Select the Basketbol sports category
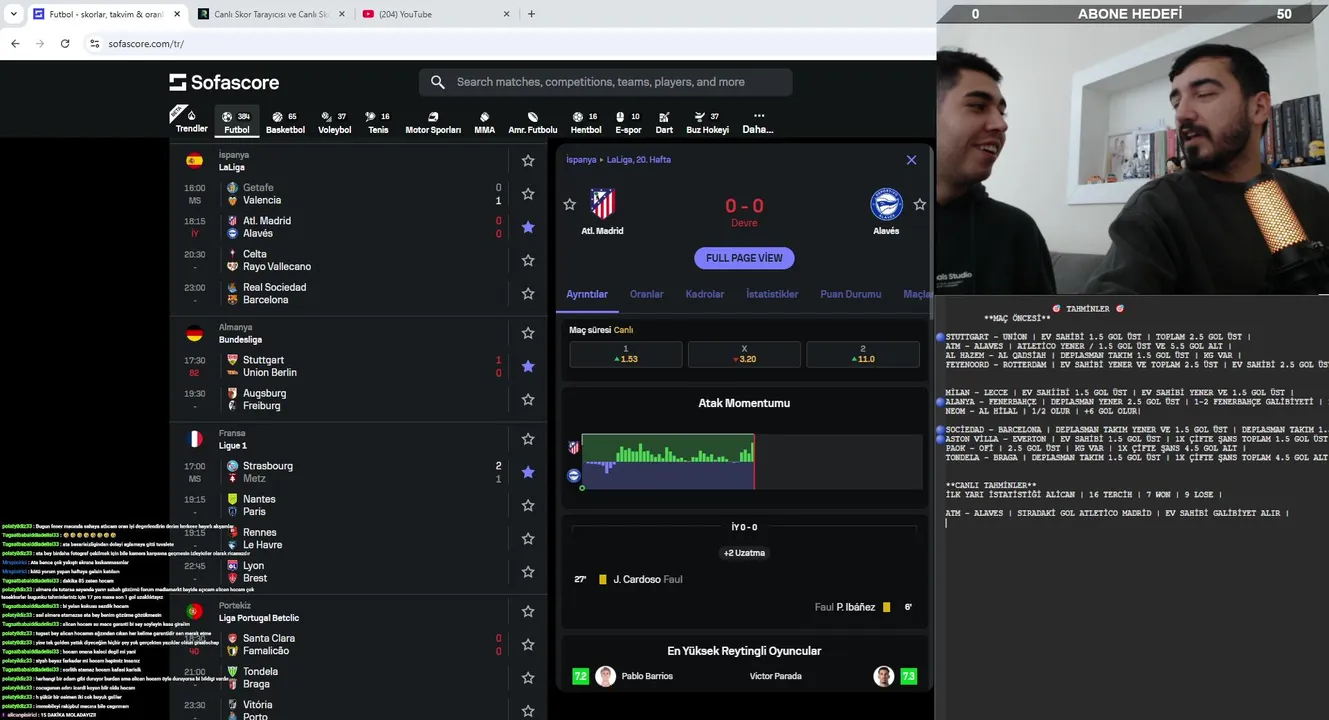 tap(285, 121)
